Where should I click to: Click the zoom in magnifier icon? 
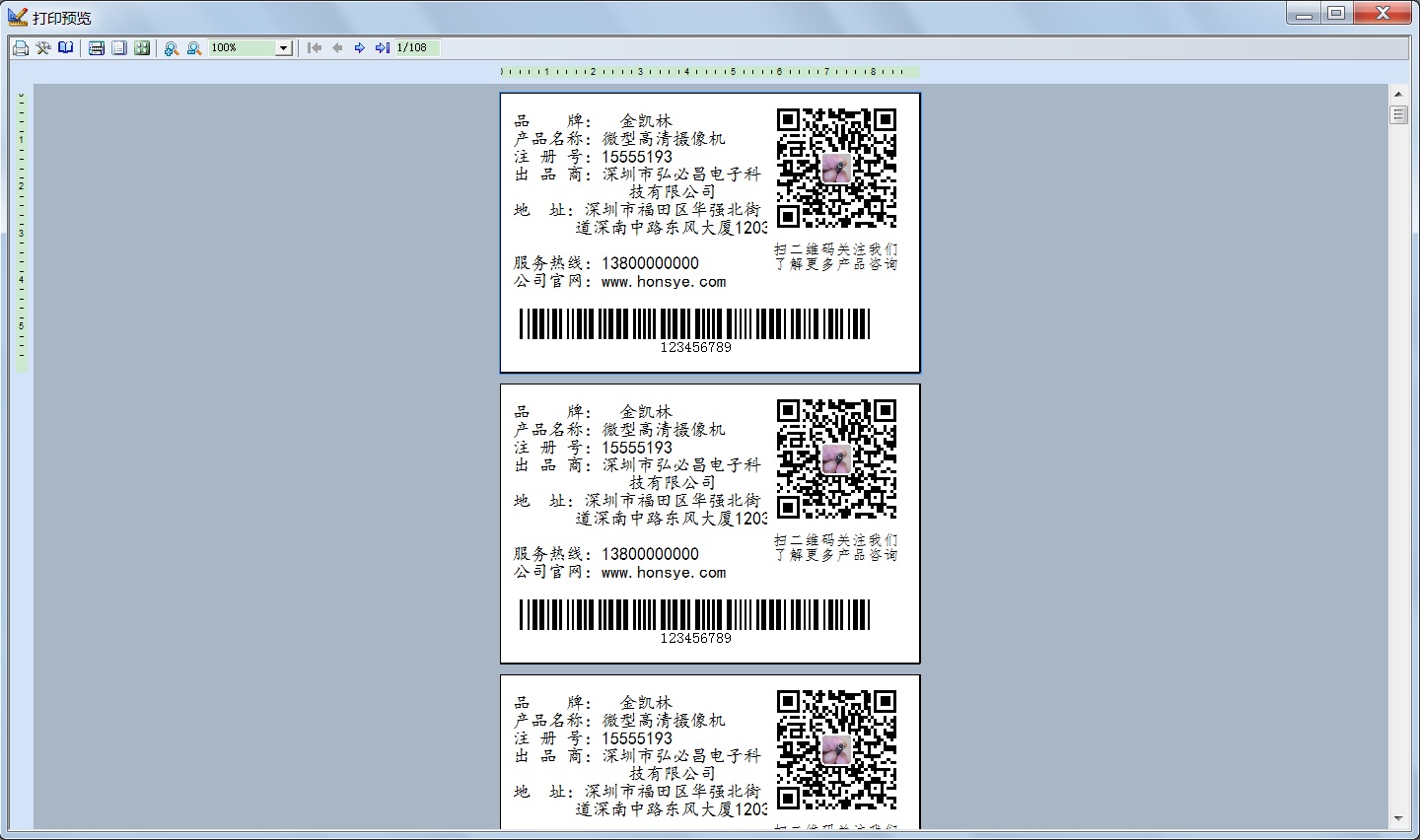(172, 48)
